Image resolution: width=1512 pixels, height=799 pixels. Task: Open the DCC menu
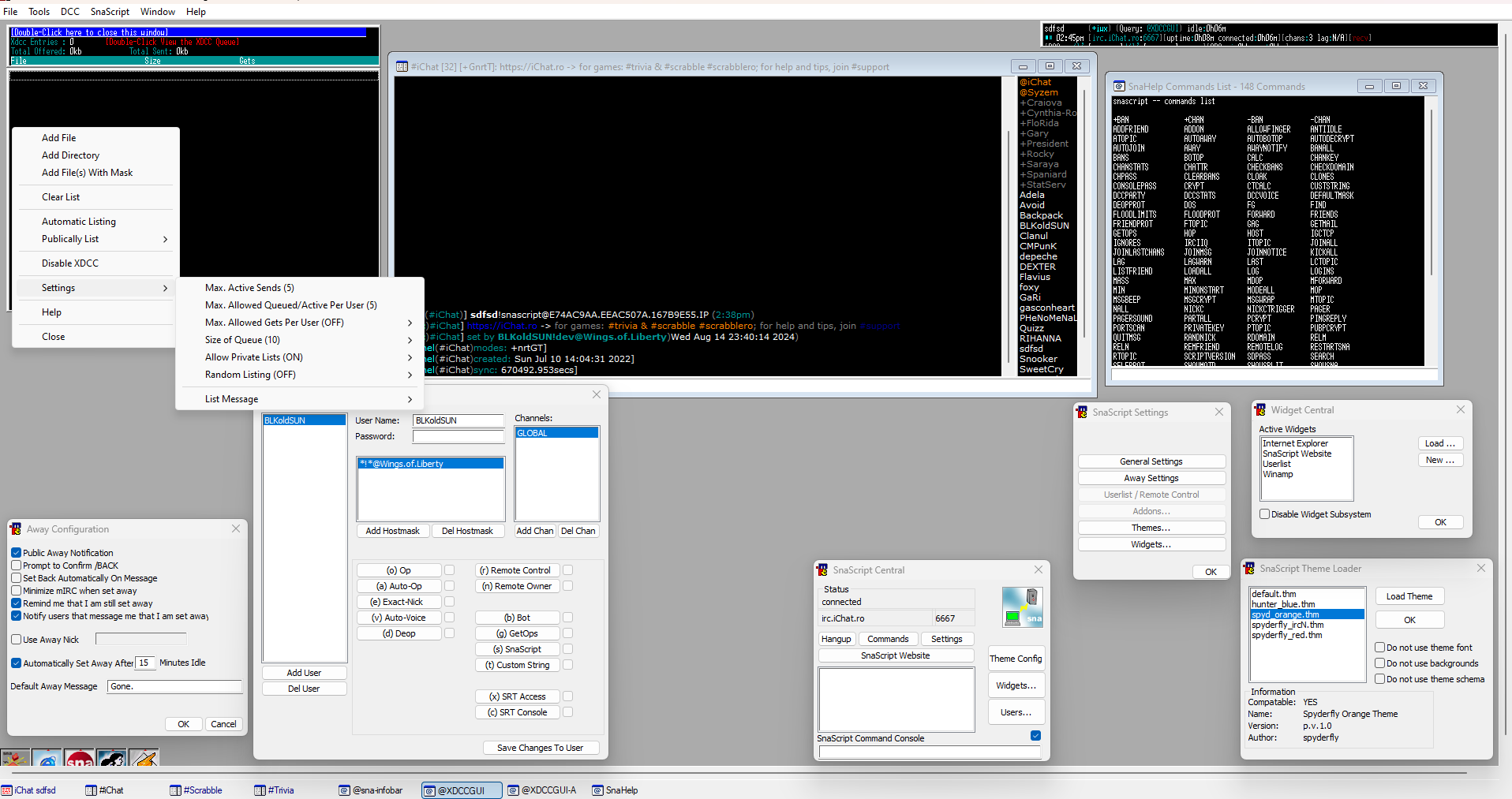click(x=70, y=12)
